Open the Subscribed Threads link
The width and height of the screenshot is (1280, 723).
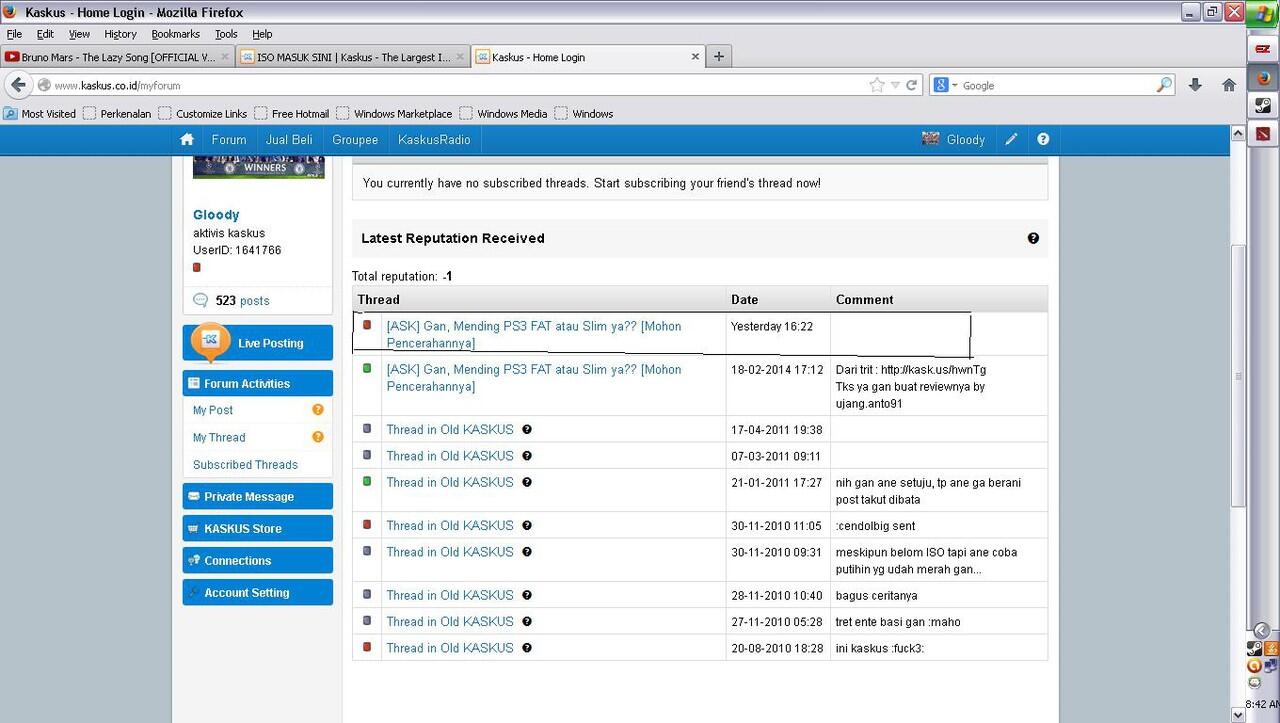tap(245, 465)
